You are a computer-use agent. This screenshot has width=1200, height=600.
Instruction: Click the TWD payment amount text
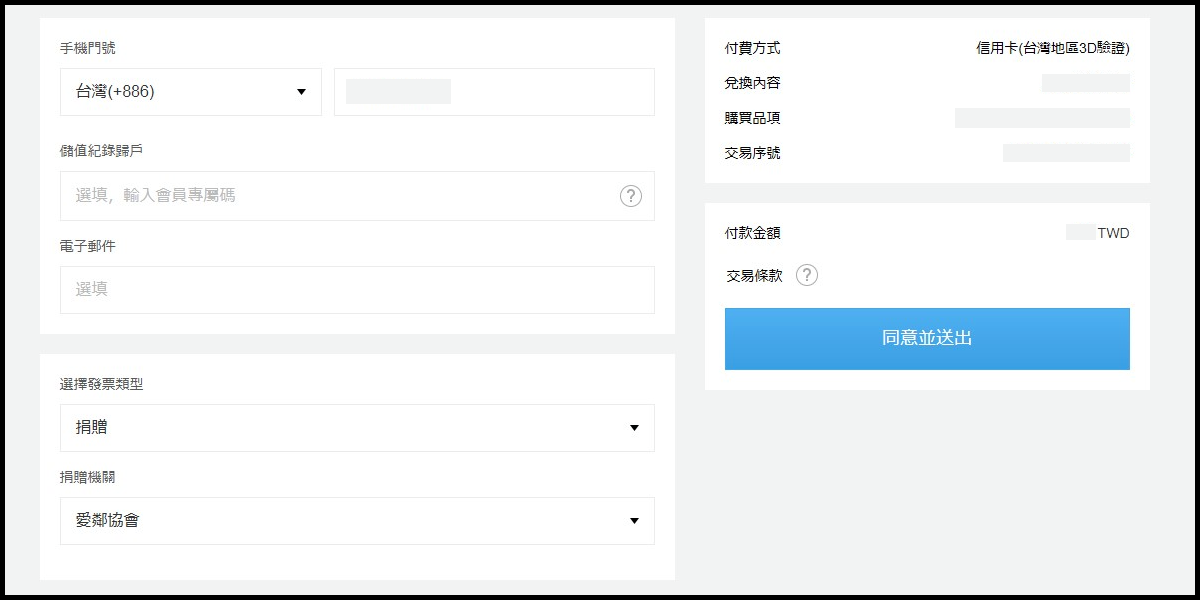point(1113,233)
